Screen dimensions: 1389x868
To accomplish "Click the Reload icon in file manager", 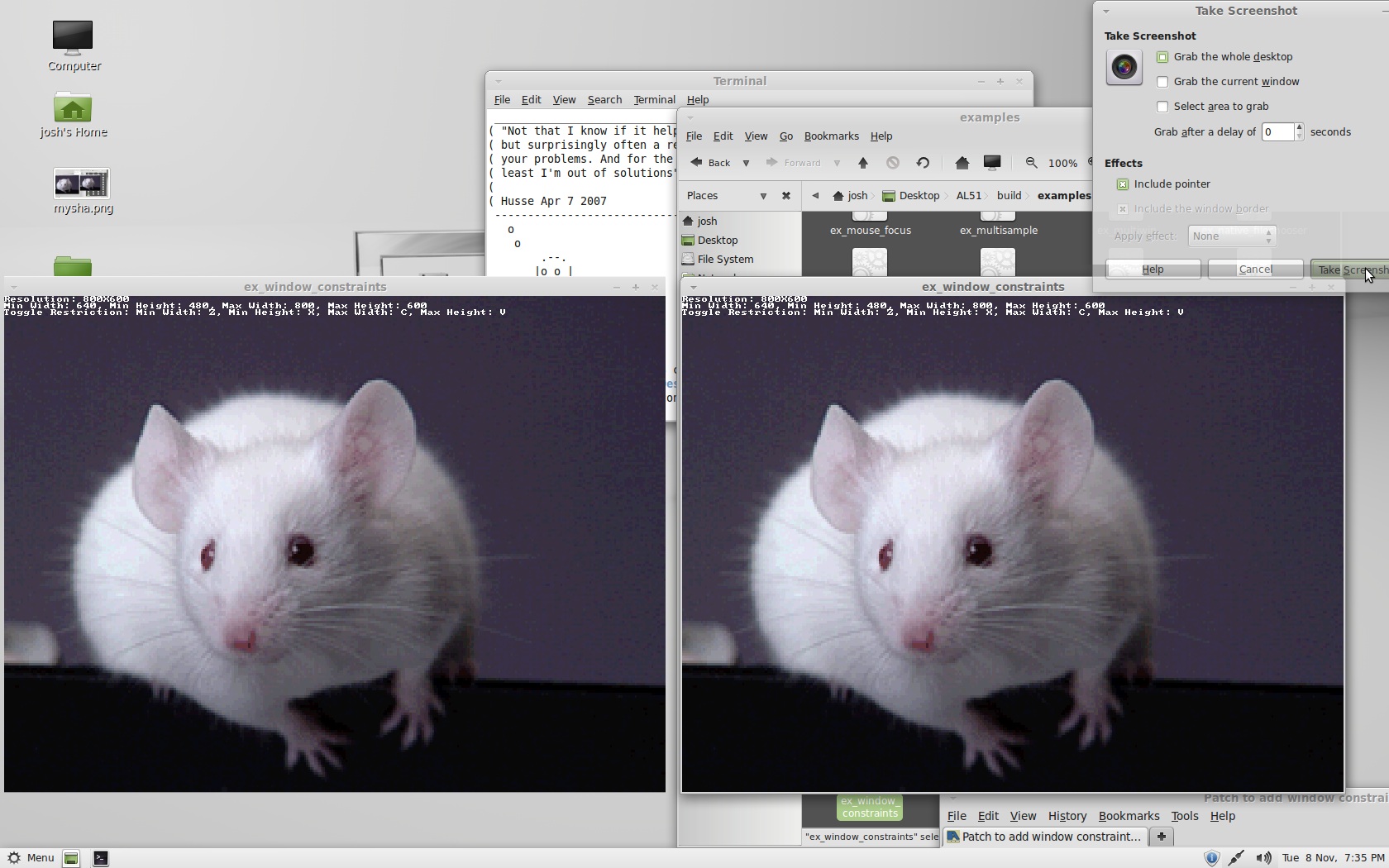I will pyautogui.click(x=923, y=163).
